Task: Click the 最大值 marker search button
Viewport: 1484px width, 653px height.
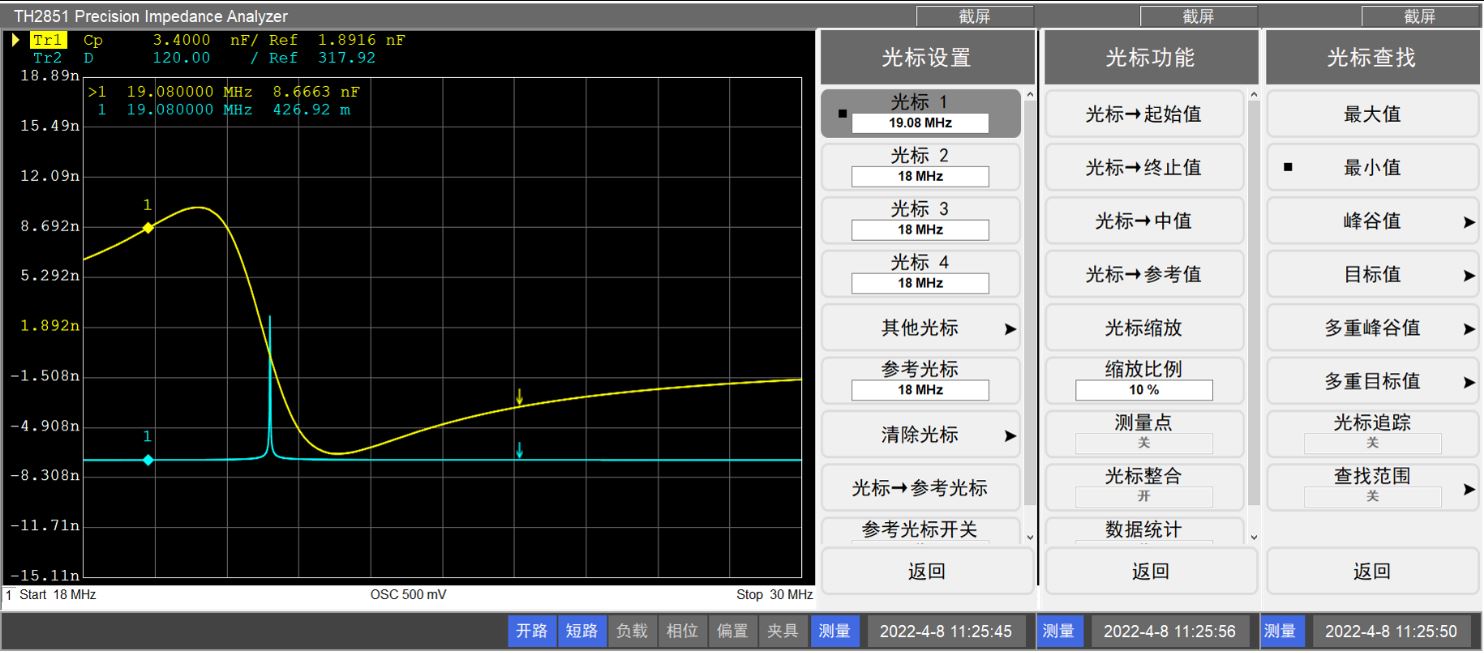Action: pyautogui.click(x=1370, y=114)
